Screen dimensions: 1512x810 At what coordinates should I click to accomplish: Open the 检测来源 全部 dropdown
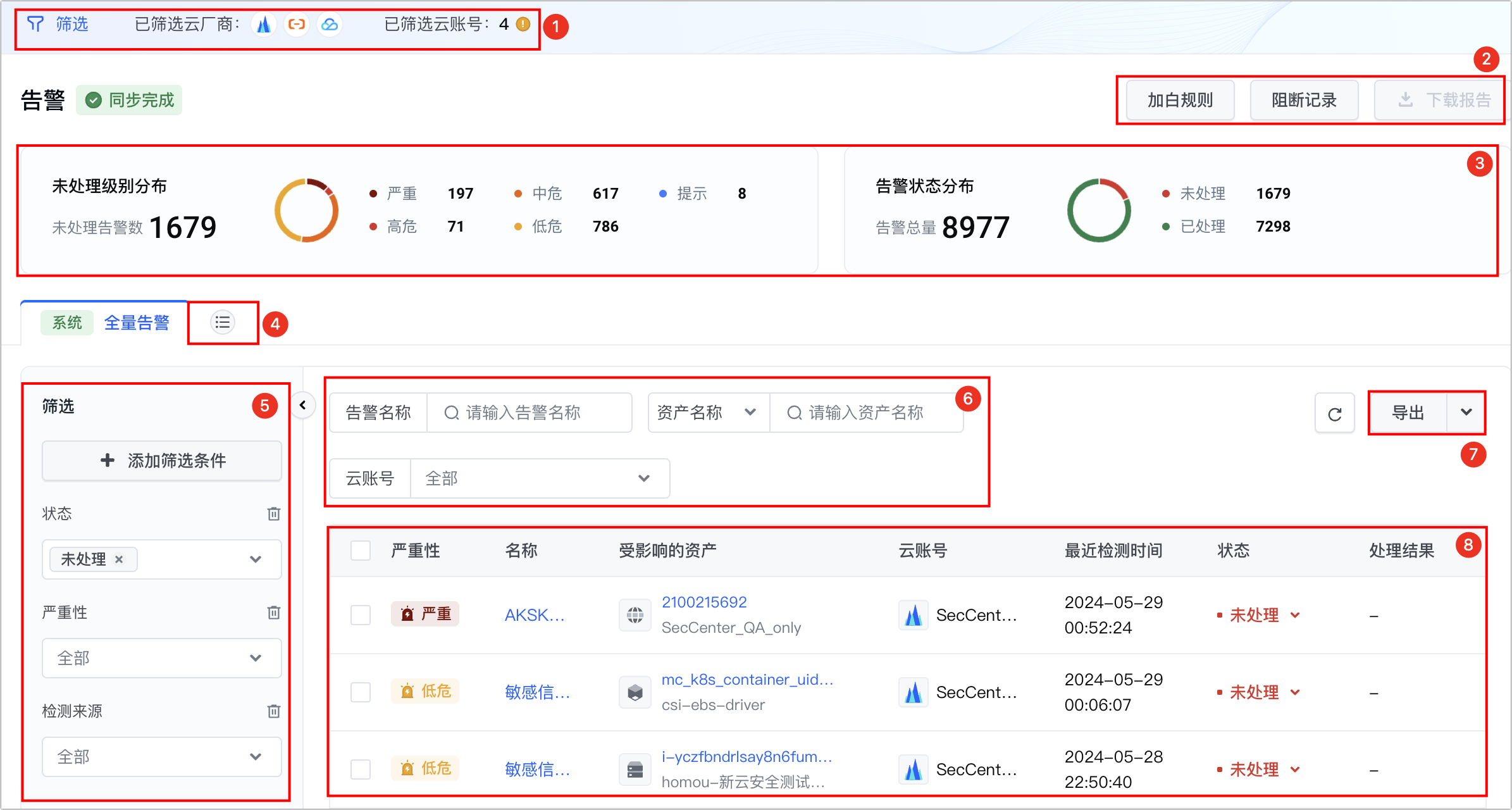point(162,756)
